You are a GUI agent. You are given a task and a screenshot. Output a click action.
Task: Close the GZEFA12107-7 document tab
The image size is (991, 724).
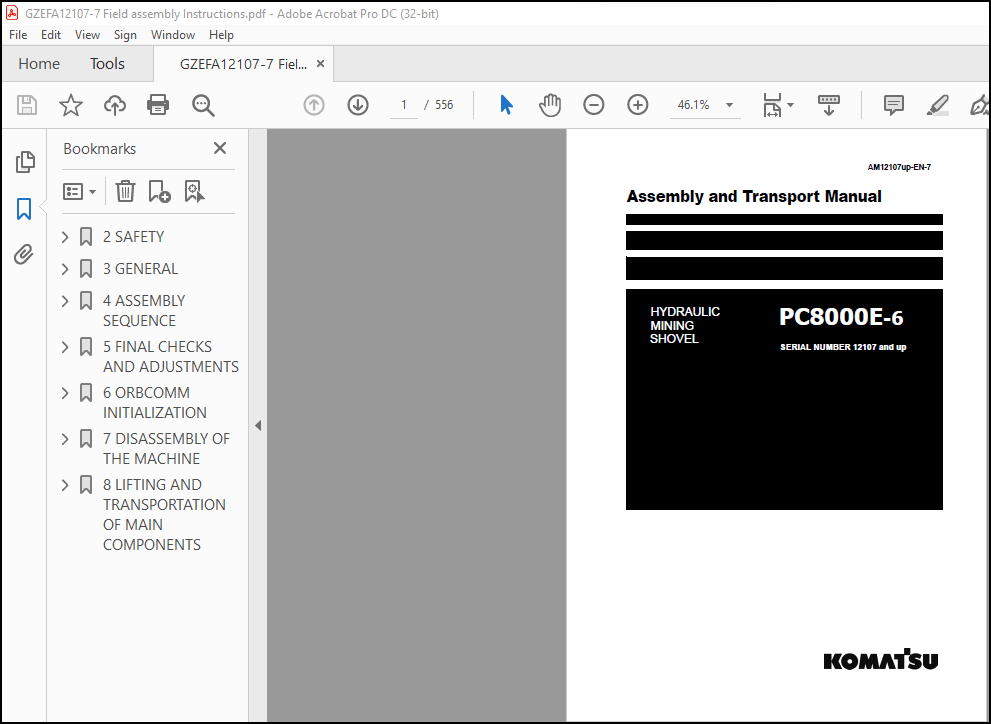(320, 64)
